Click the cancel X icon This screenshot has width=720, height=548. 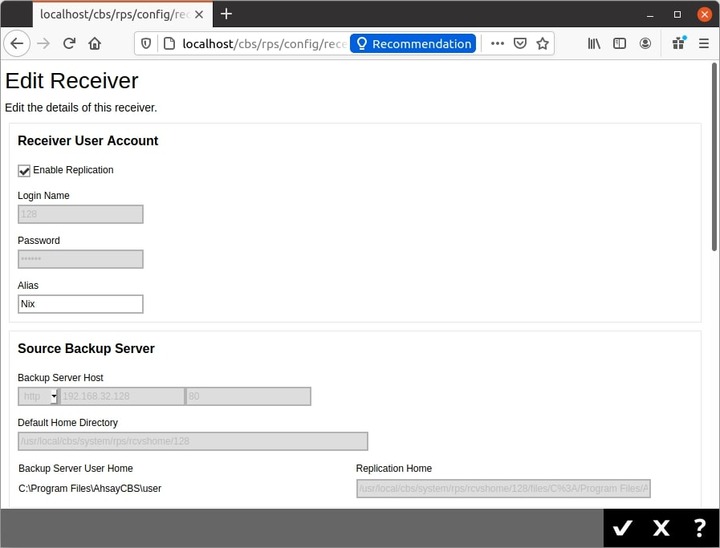[x=661, y=528]
